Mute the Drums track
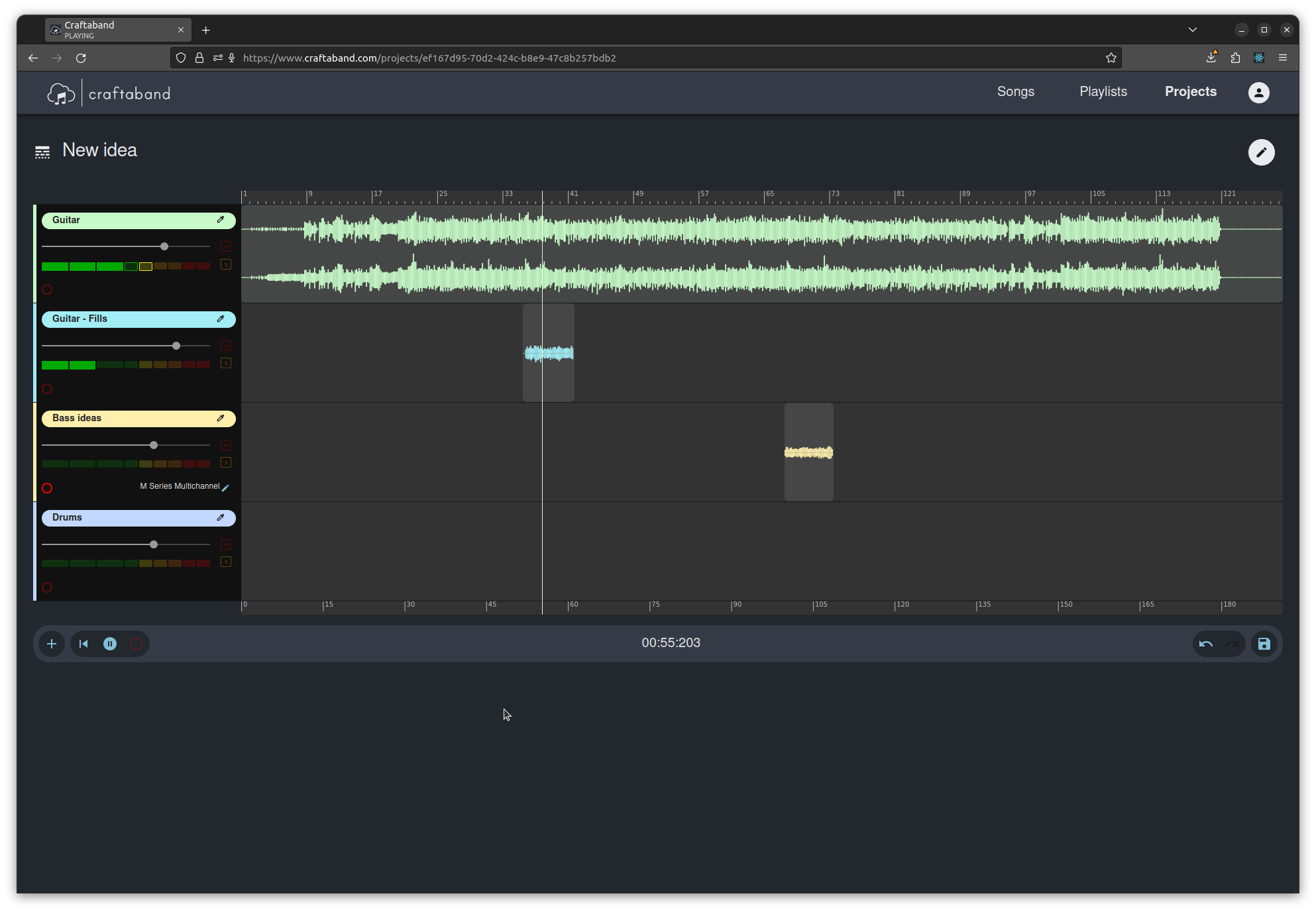This screenshot has width=1316, height=912. pyautogui.click(x=226, y=544)
